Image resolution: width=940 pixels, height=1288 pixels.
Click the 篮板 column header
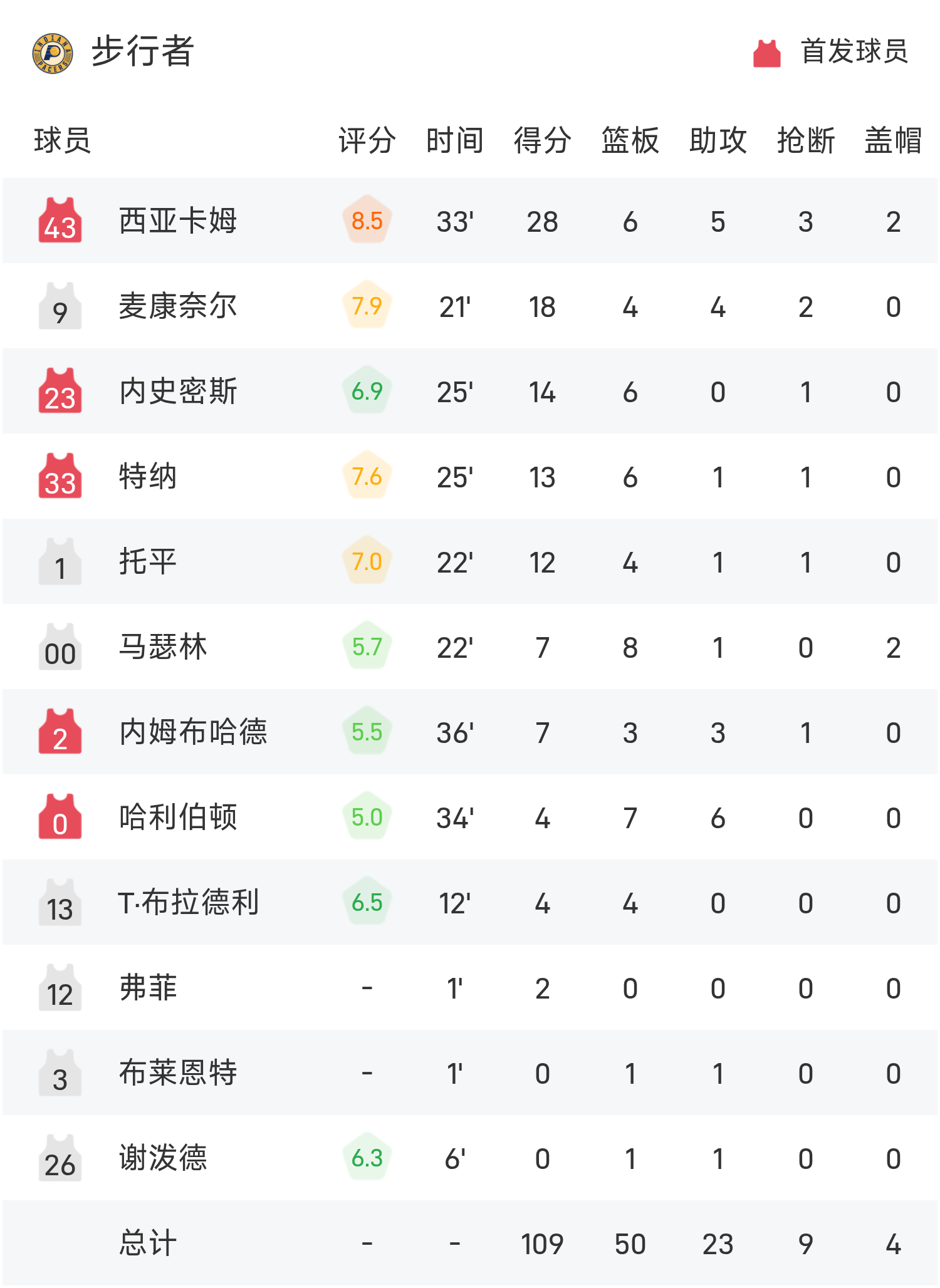(630, 140)
